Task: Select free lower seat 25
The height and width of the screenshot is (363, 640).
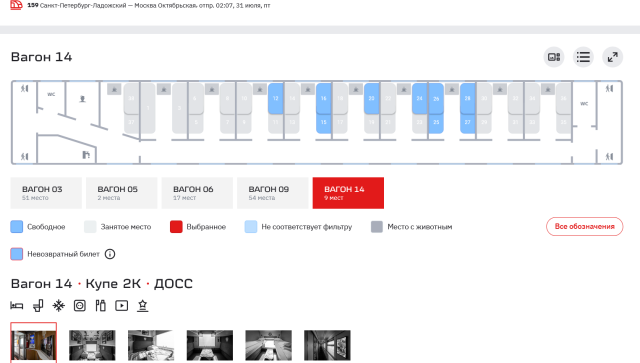Action: click(x=436, y=123)
